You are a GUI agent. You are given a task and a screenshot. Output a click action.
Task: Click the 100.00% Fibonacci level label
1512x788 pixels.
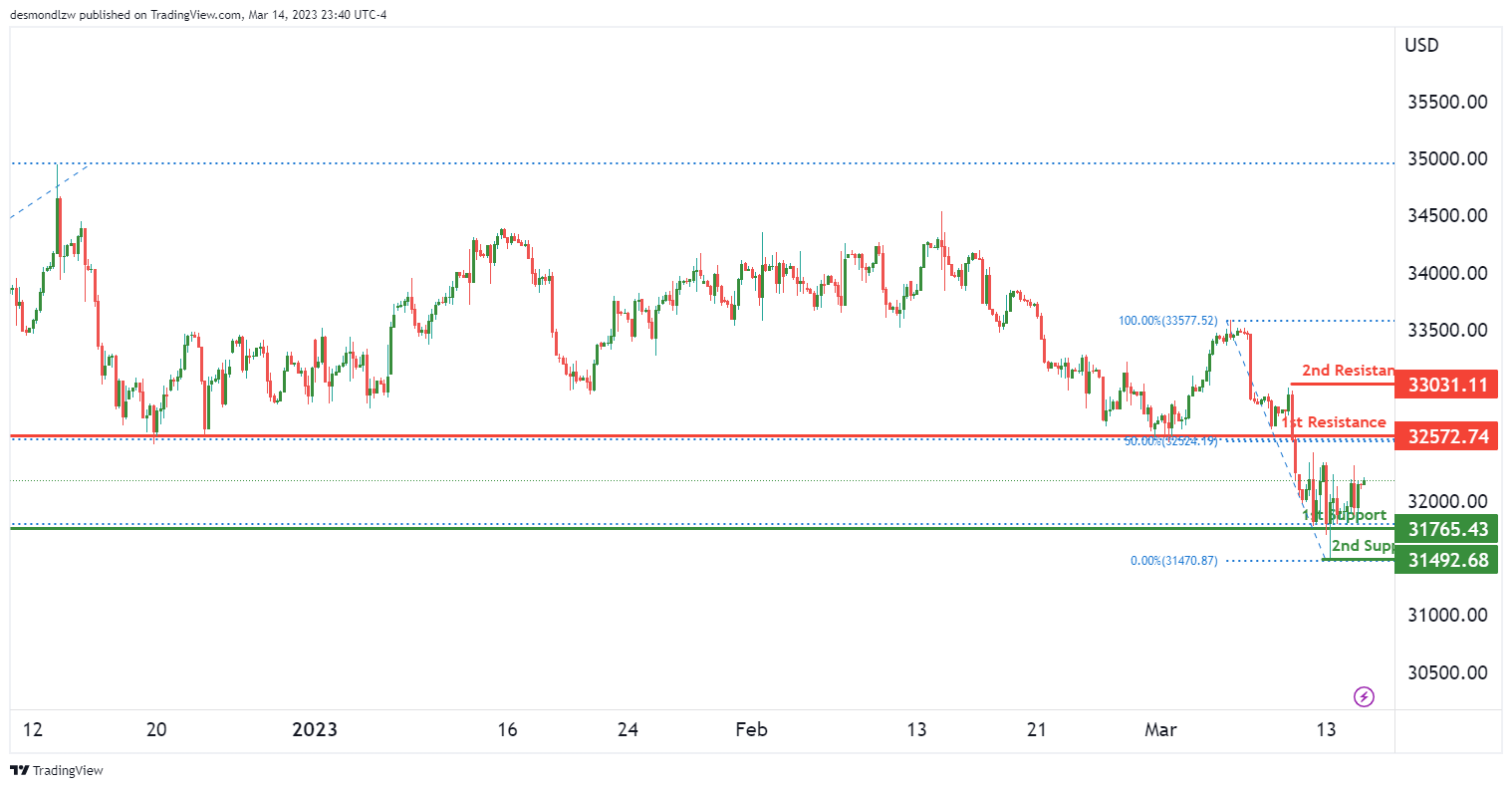pos(1167,321)
